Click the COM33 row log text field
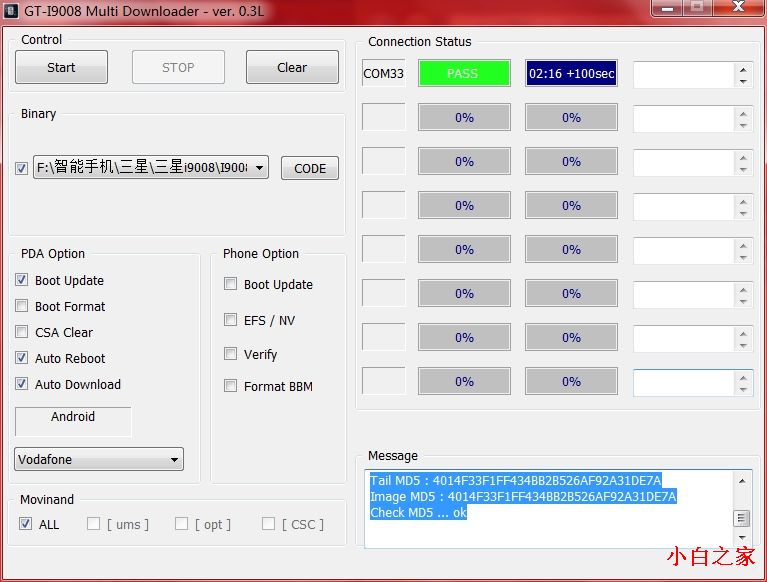767x582 pixels. [684, 75]
